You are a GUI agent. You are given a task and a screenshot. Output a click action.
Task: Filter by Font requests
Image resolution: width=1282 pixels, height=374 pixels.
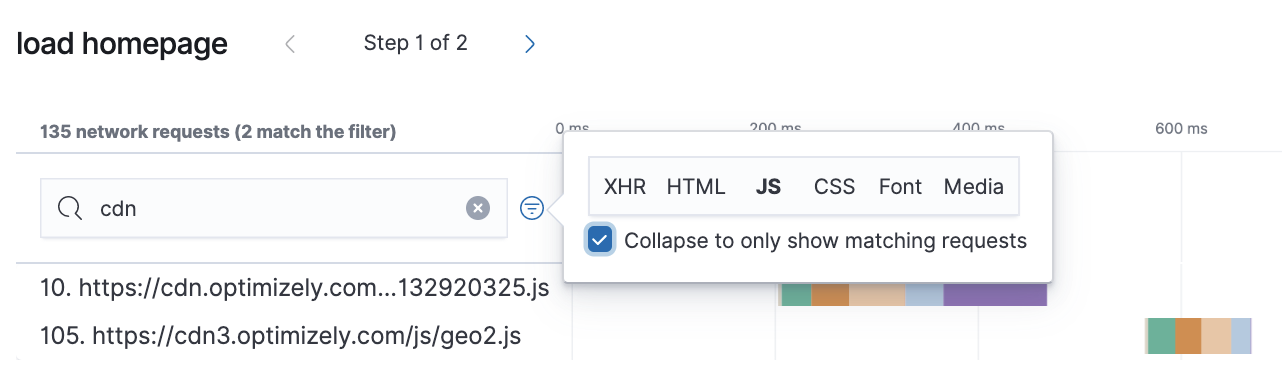(900, 187)
